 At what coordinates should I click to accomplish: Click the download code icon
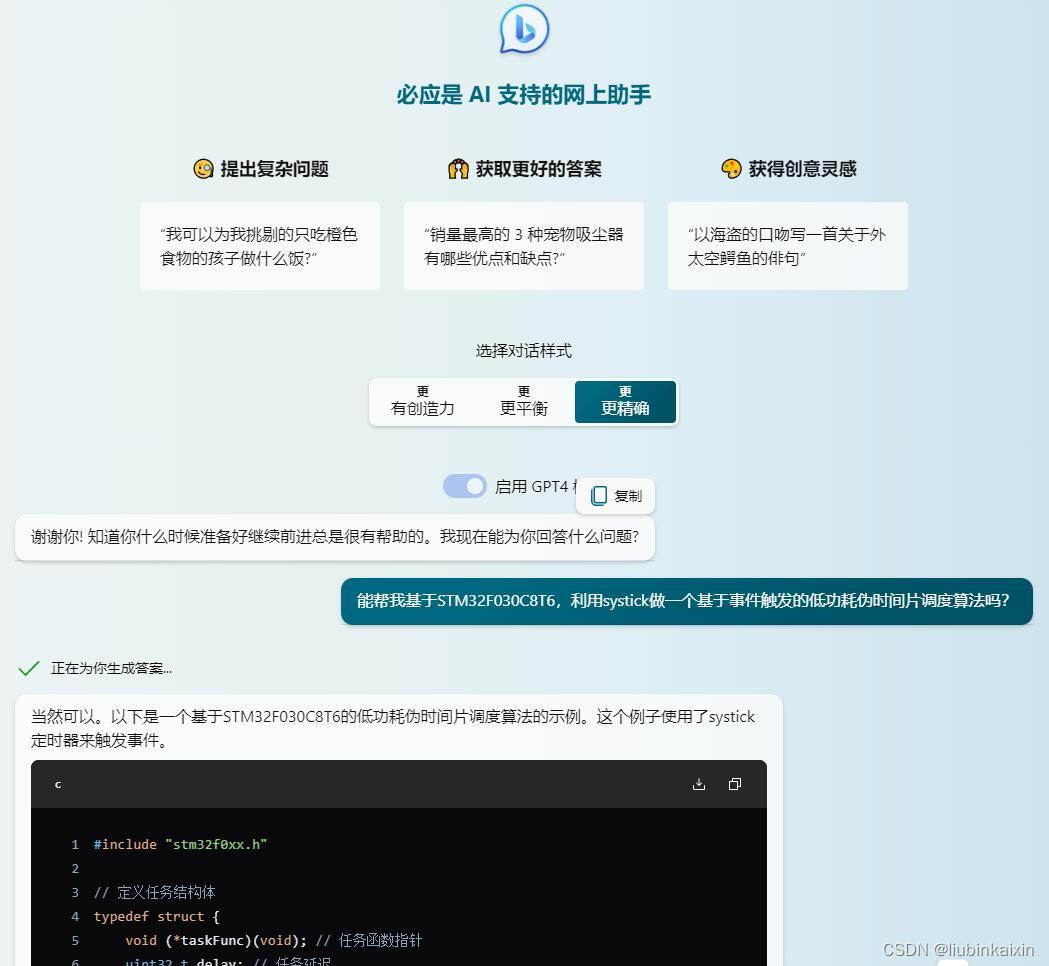pos(698,784)
